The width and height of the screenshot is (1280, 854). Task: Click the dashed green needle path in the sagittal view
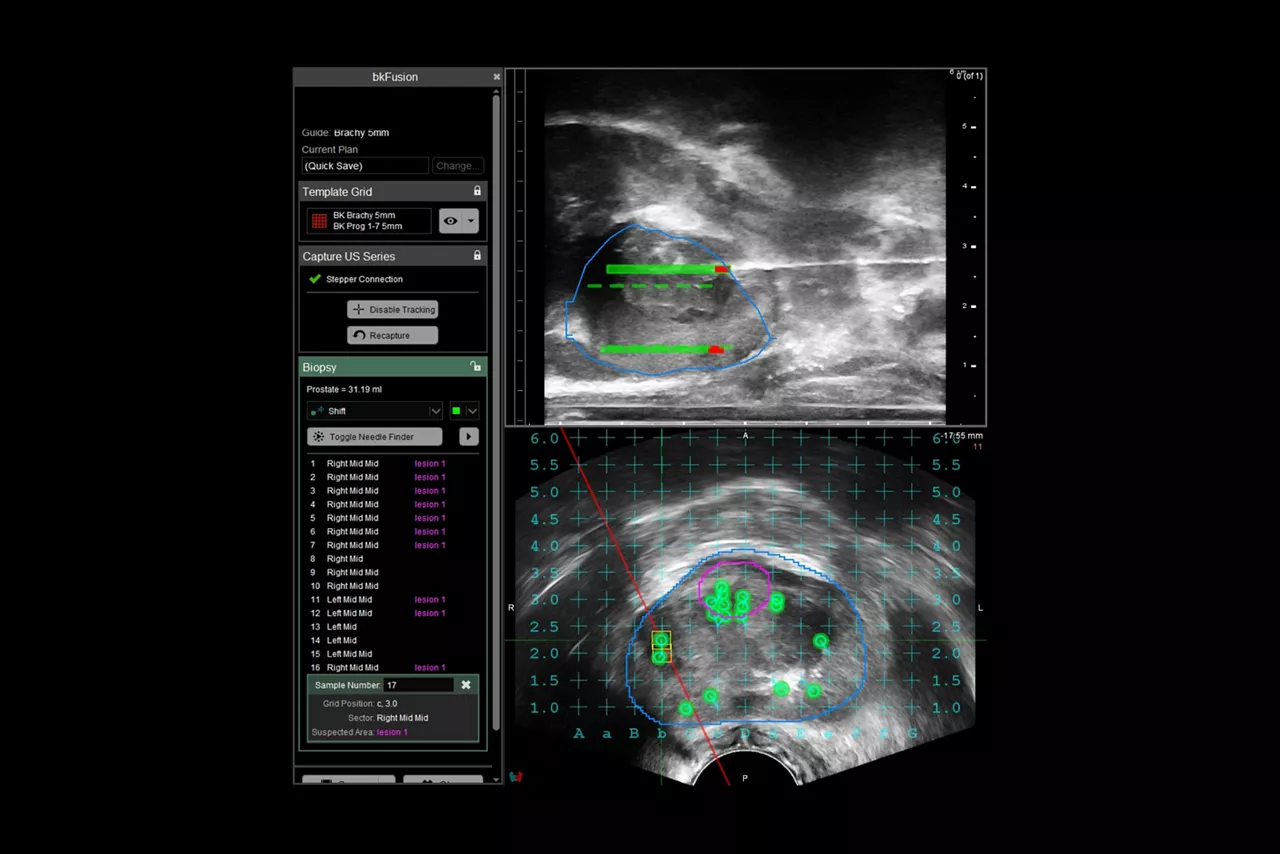pyautogui.click(x=649, y=286)
